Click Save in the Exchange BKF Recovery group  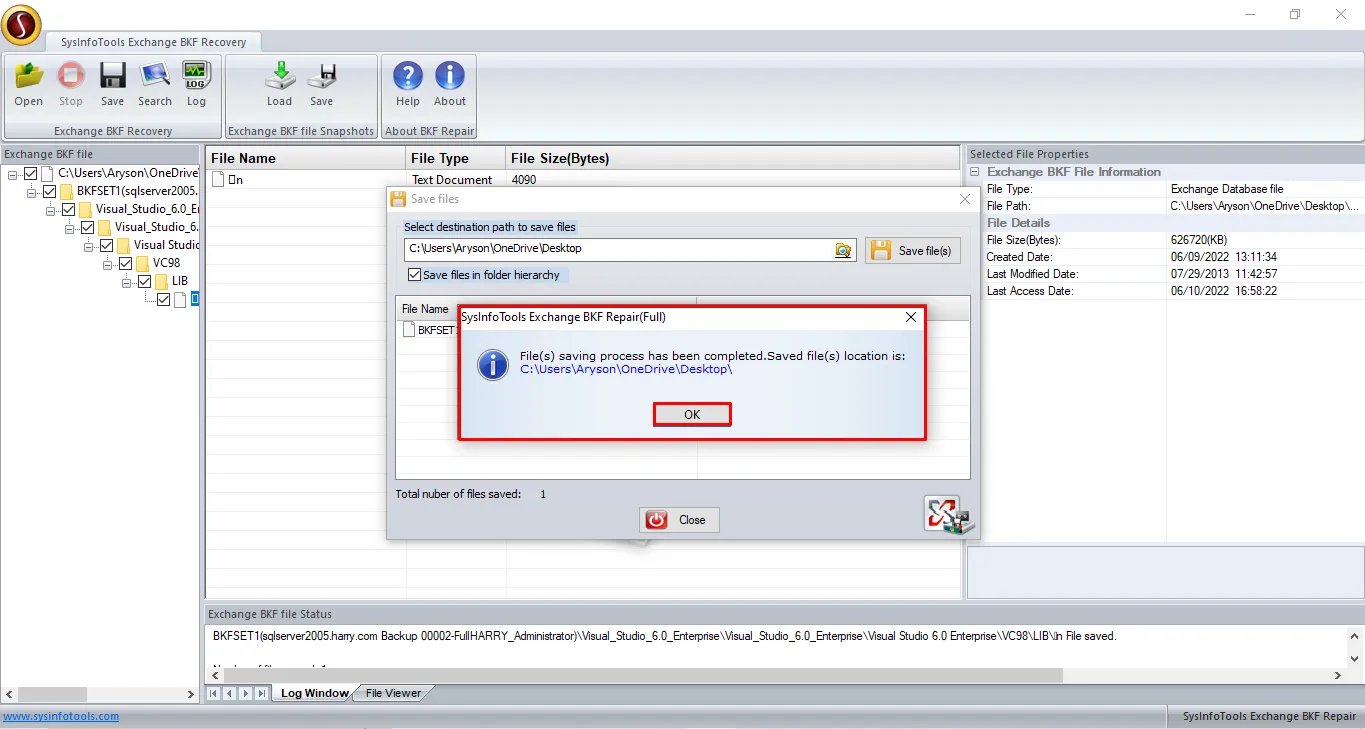[x=113, y=84]
